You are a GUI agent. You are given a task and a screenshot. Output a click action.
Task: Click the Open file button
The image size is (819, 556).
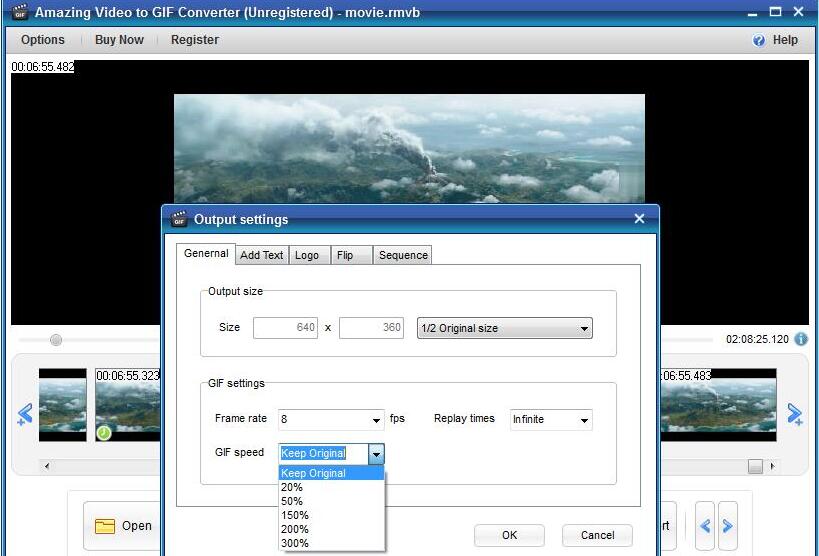(123, 526)
